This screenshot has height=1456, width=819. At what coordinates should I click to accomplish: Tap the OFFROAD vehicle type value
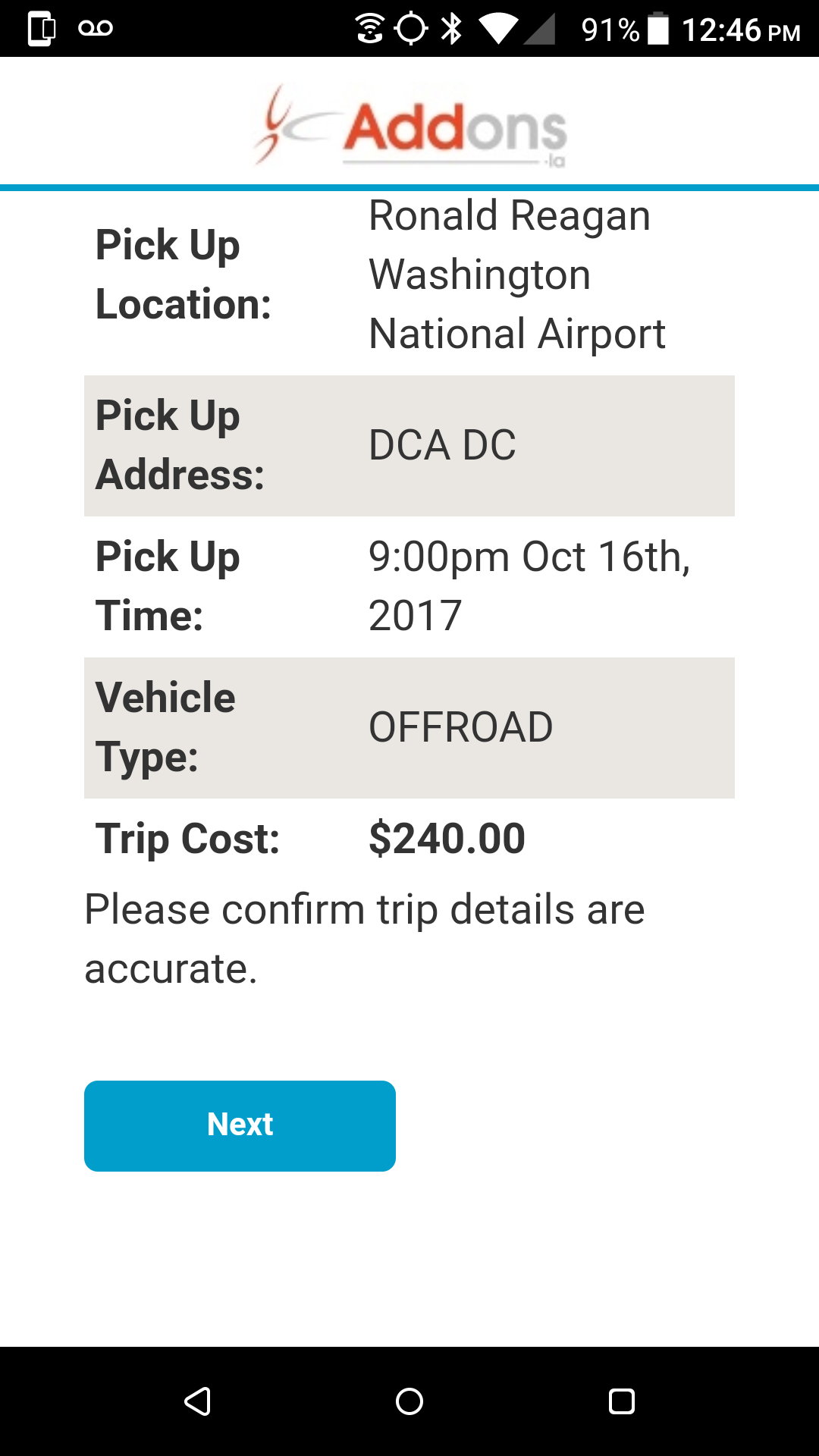[x=460, y=727]
